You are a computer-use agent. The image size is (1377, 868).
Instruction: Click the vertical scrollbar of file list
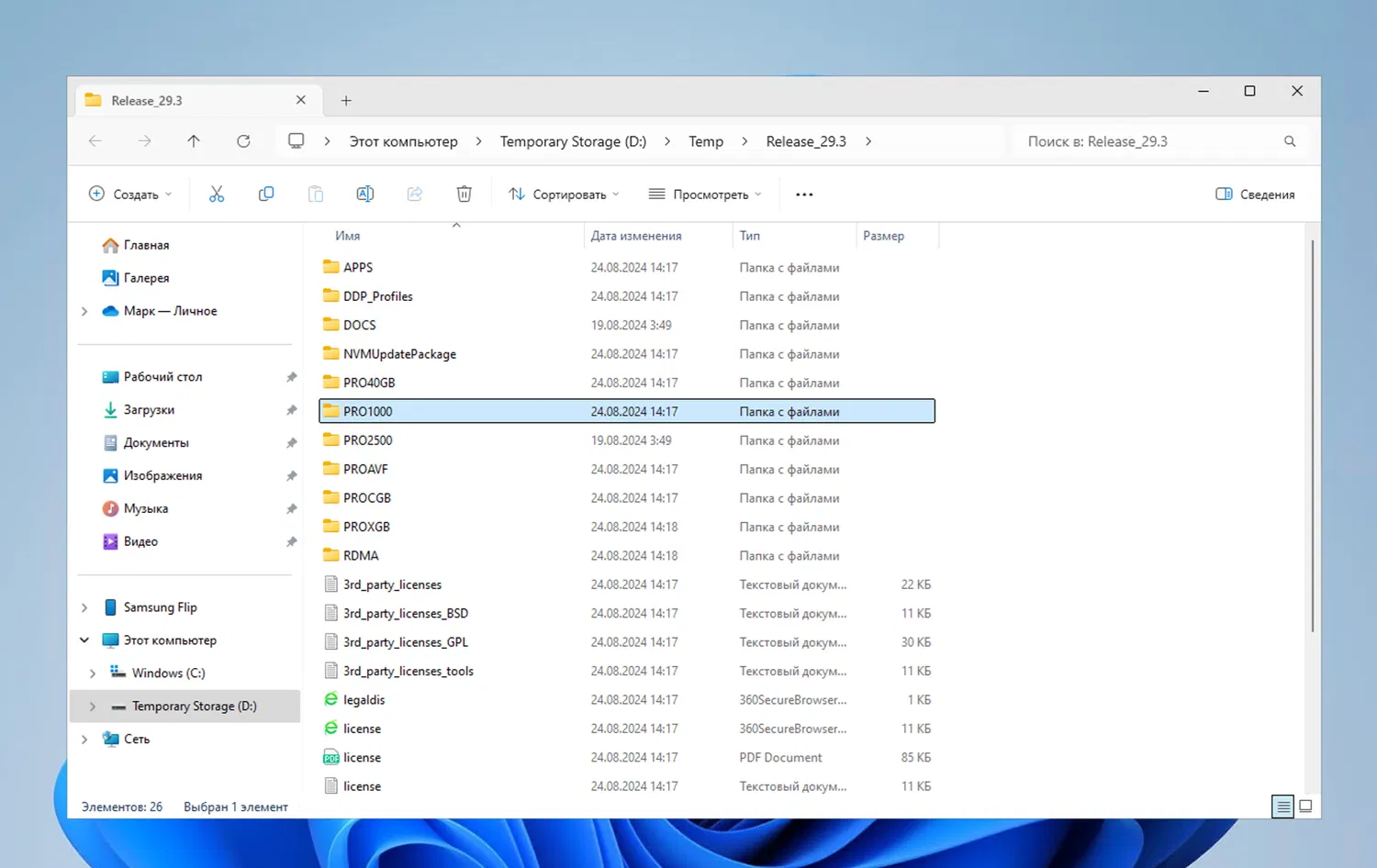coord(1313,436)
